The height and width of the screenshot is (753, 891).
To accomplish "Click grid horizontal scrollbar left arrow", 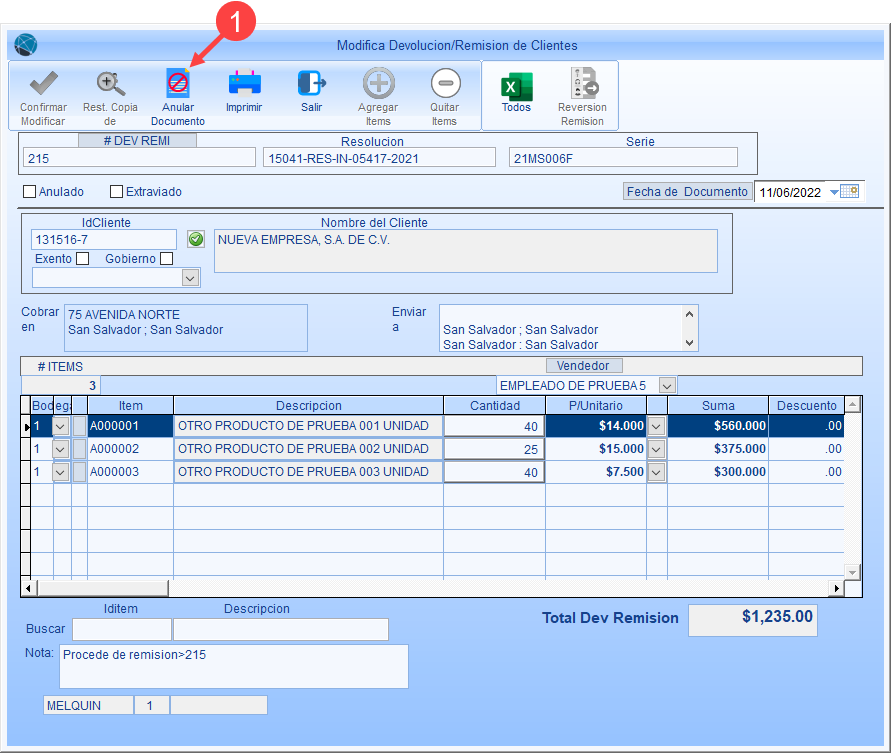I will click(30, 588).
